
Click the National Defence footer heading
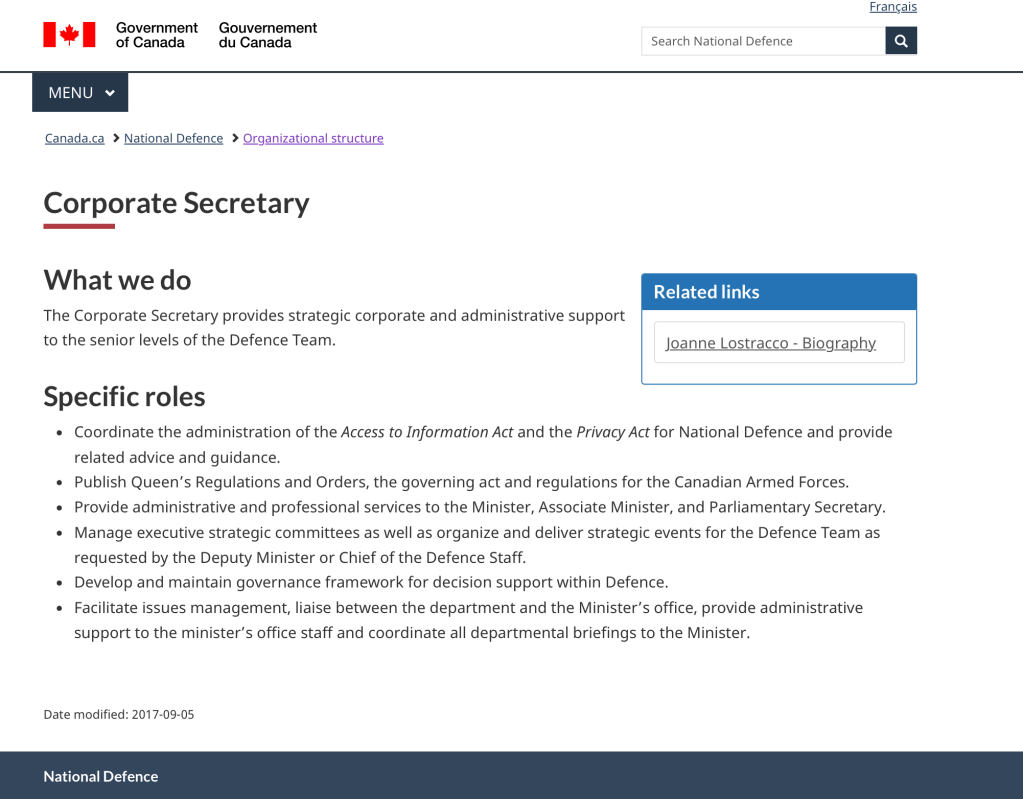point(100,776)
